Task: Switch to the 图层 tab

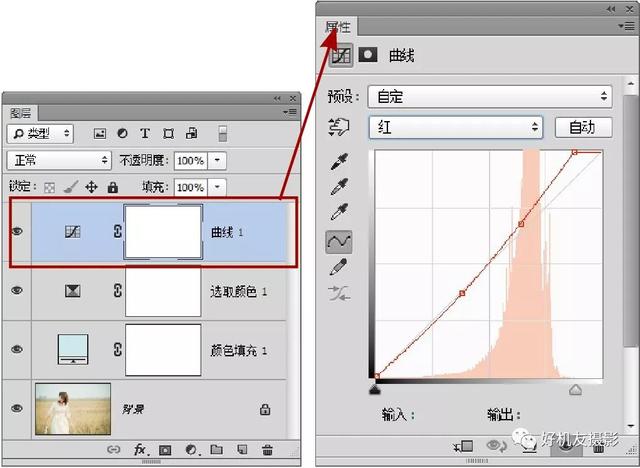Action: click(21, 113)
